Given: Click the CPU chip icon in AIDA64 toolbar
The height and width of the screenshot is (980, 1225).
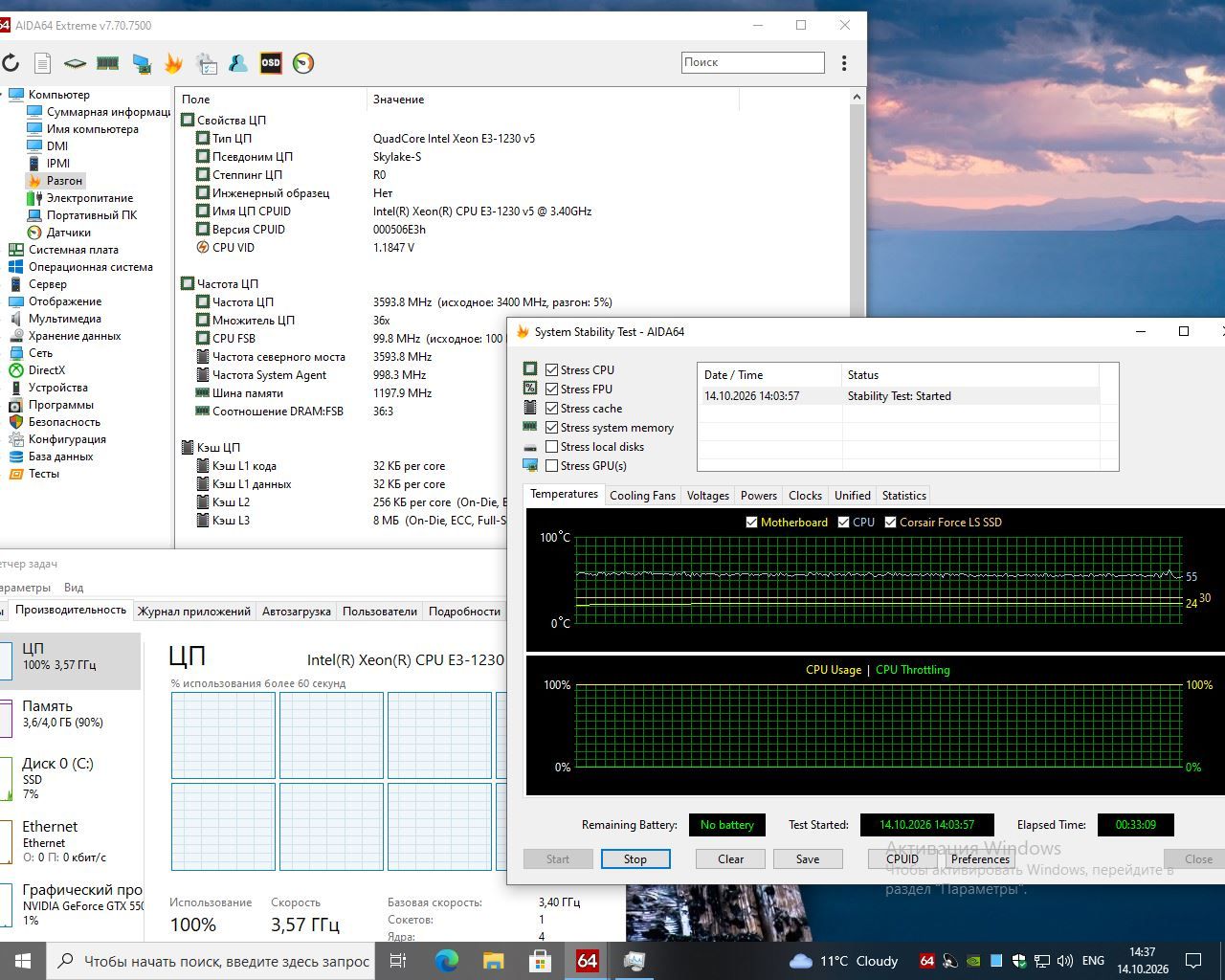Looking at the screenshot, I should click(x=75, y=63).
